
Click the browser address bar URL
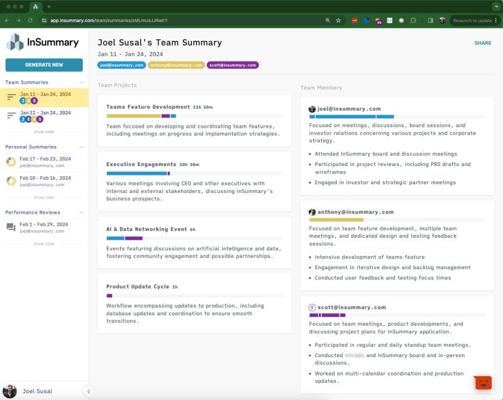point(109,20)
